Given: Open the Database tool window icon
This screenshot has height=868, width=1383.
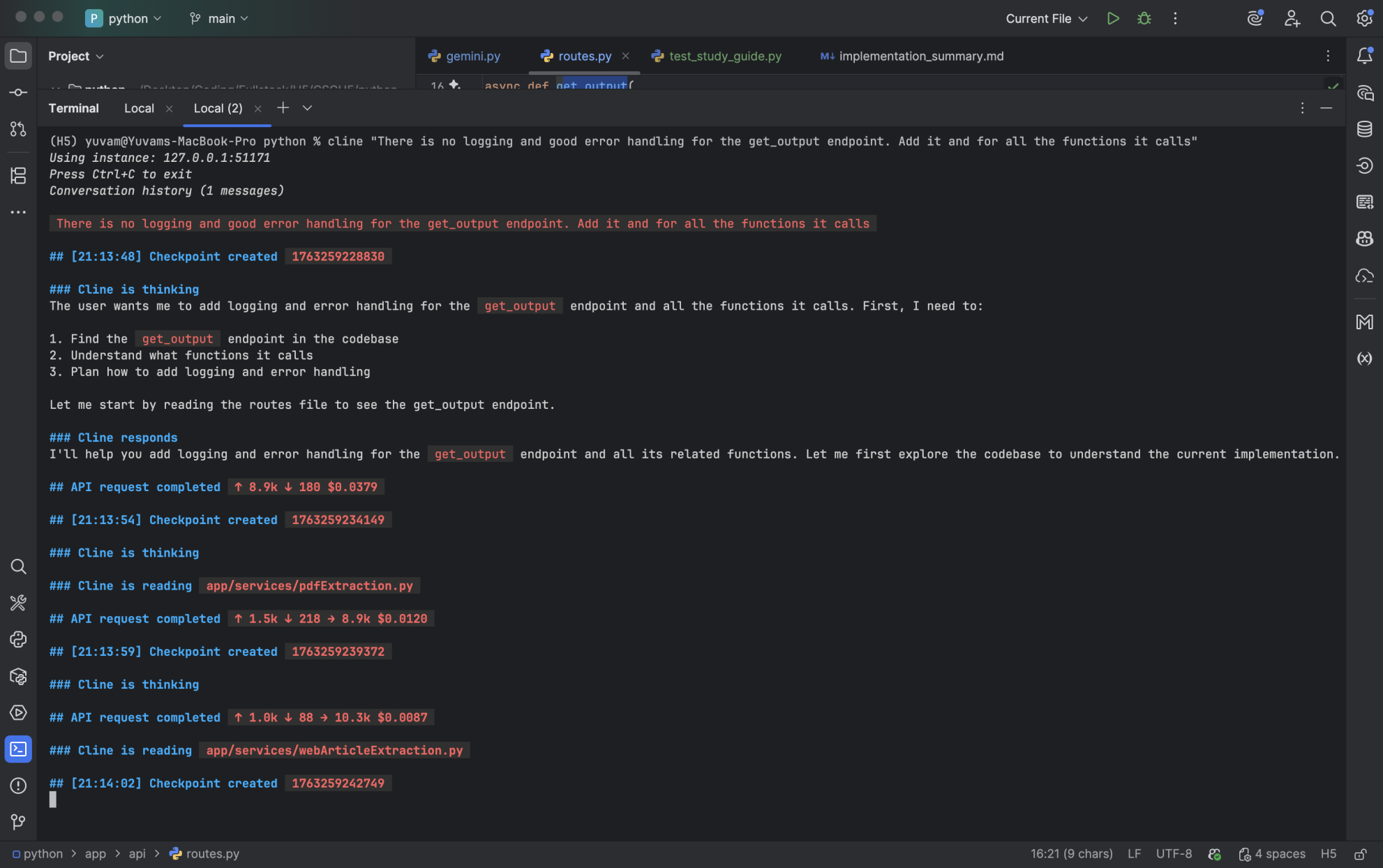Looking at the screenshot, I should [x=1364, y=129].
